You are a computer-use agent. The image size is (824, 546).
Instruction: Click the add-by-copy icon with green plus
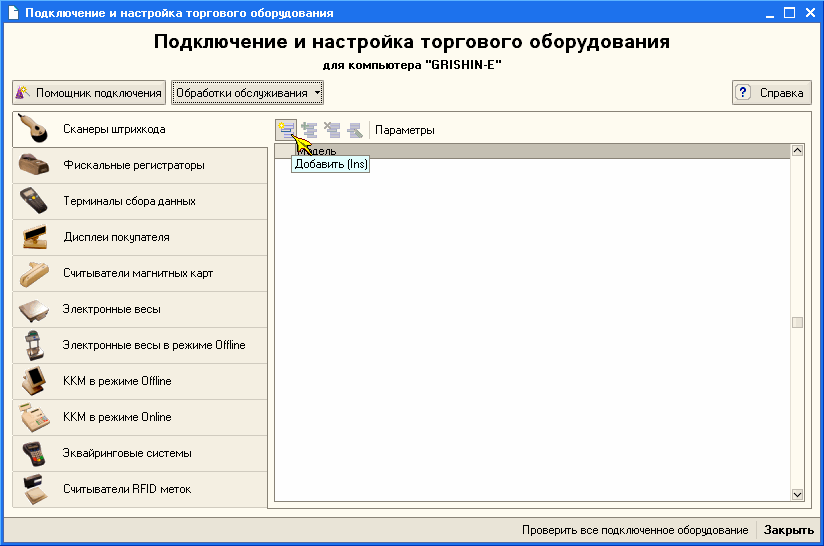310,130
